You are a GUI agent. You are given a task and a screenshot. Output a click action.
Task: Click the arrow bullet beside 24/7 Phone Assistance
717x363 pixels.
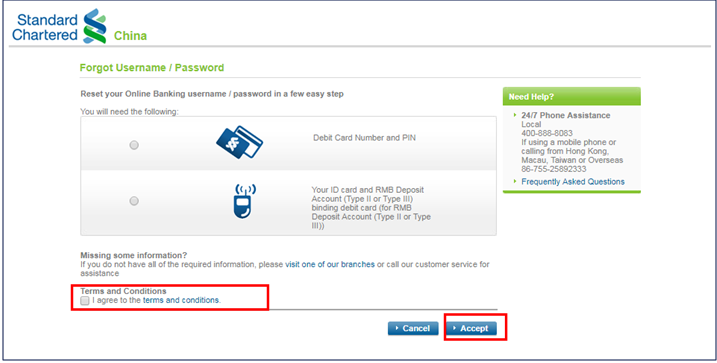[515, 115]
